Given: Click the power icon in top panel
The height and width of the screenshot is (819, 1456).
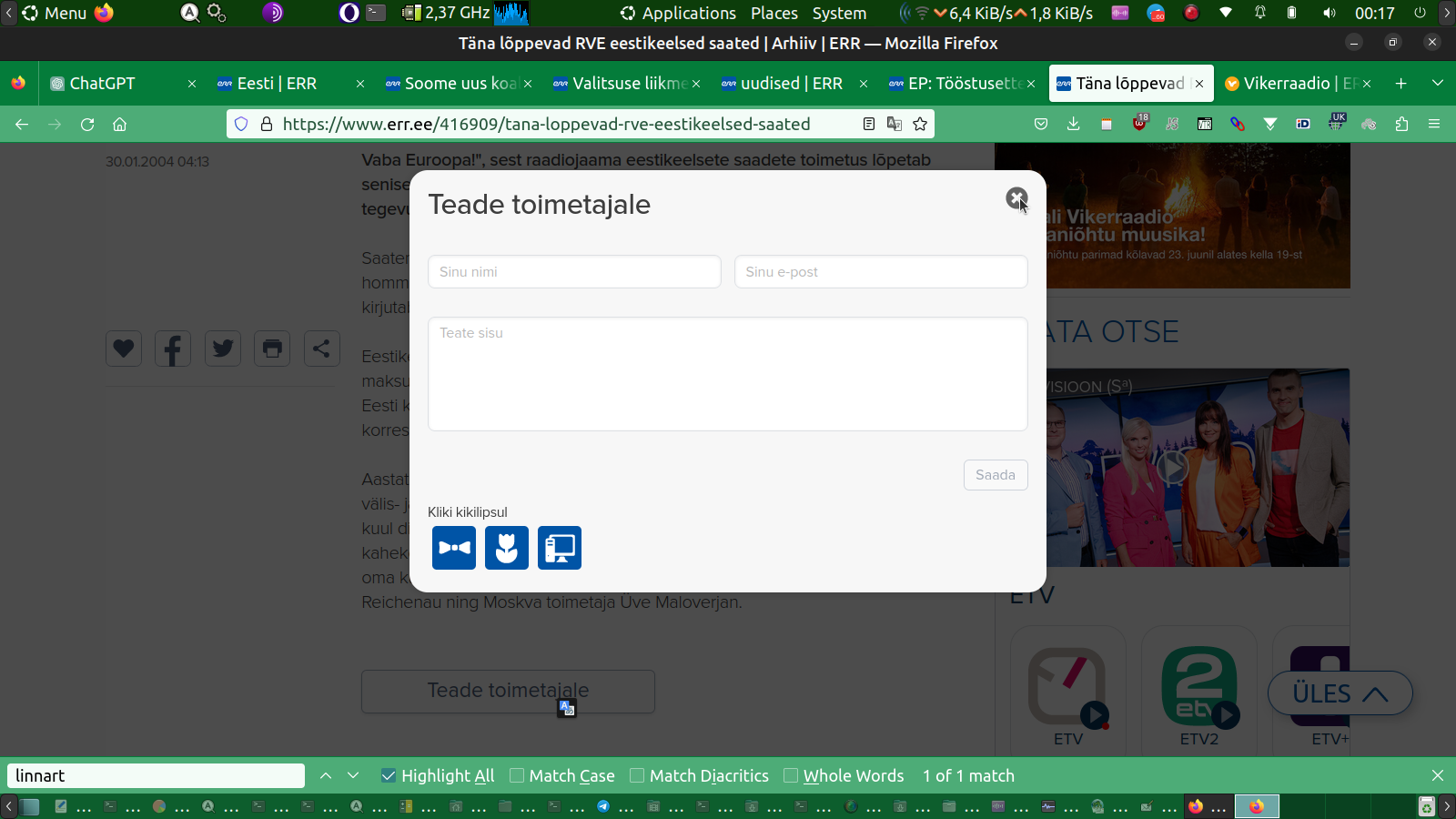Looking at the screenshot, I should click(x=1420, y=13).
